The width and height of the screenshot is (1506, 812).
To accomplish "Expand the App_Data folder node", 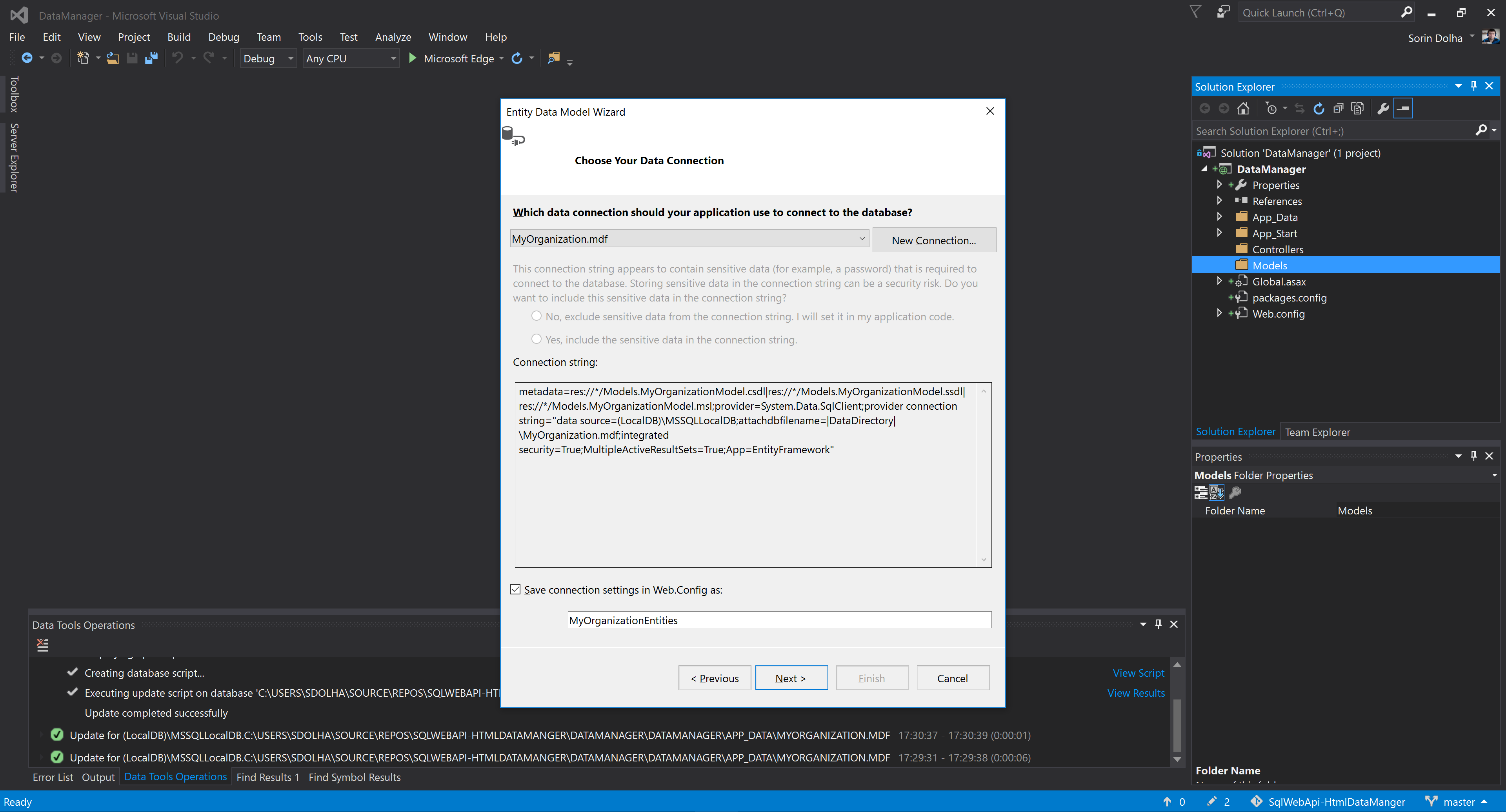I will 1220,217.
